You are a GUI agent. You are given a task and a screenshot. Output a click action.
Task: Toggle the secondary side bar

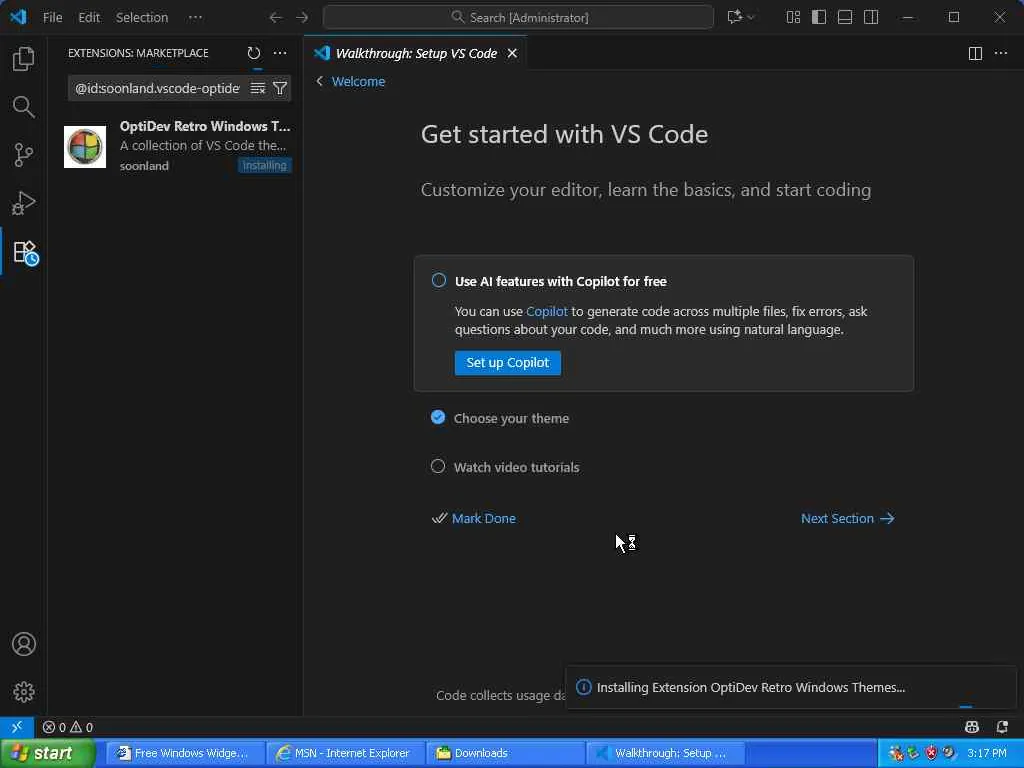pos(871,18)
